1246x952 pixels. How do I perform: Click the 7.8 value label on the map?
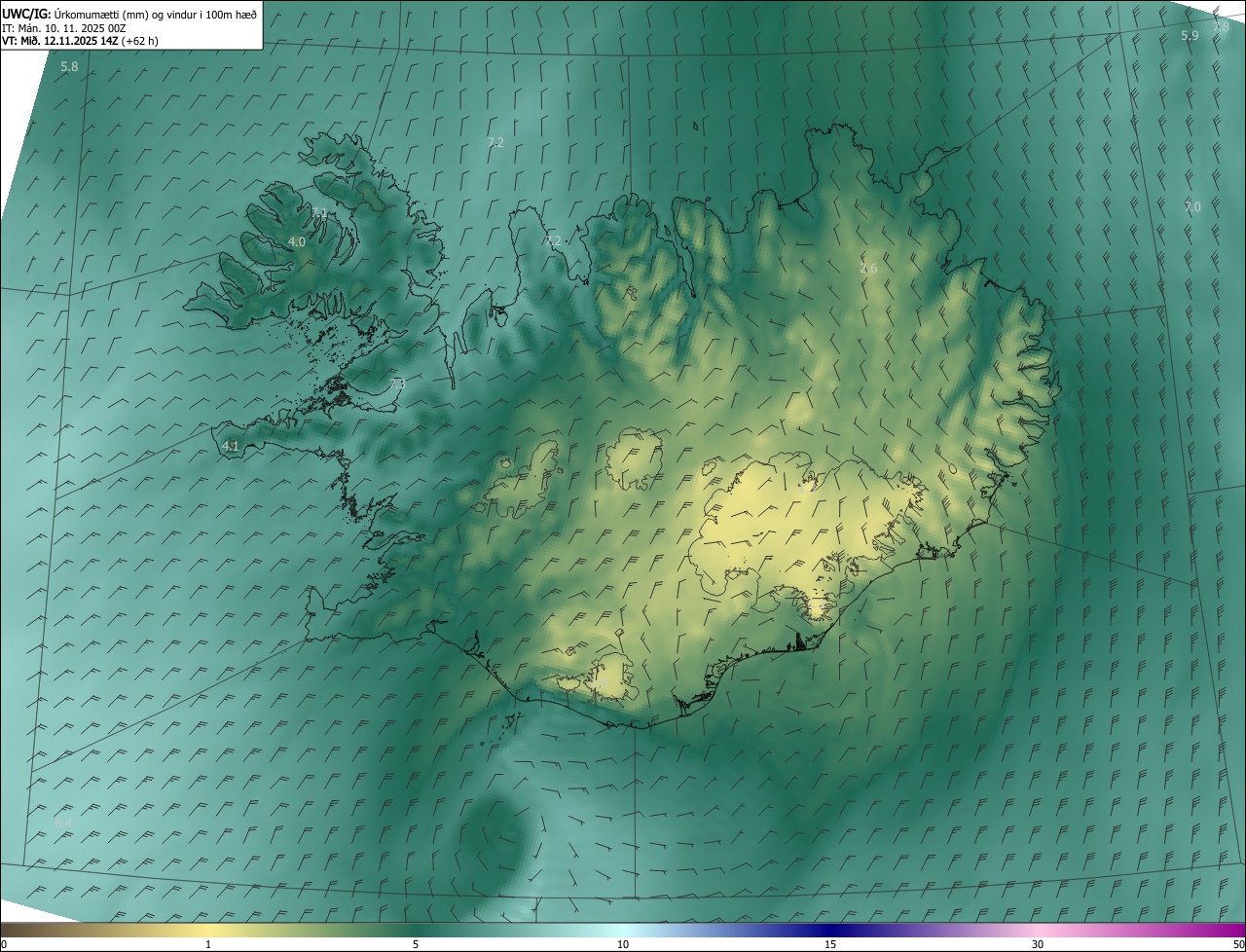1221,27
